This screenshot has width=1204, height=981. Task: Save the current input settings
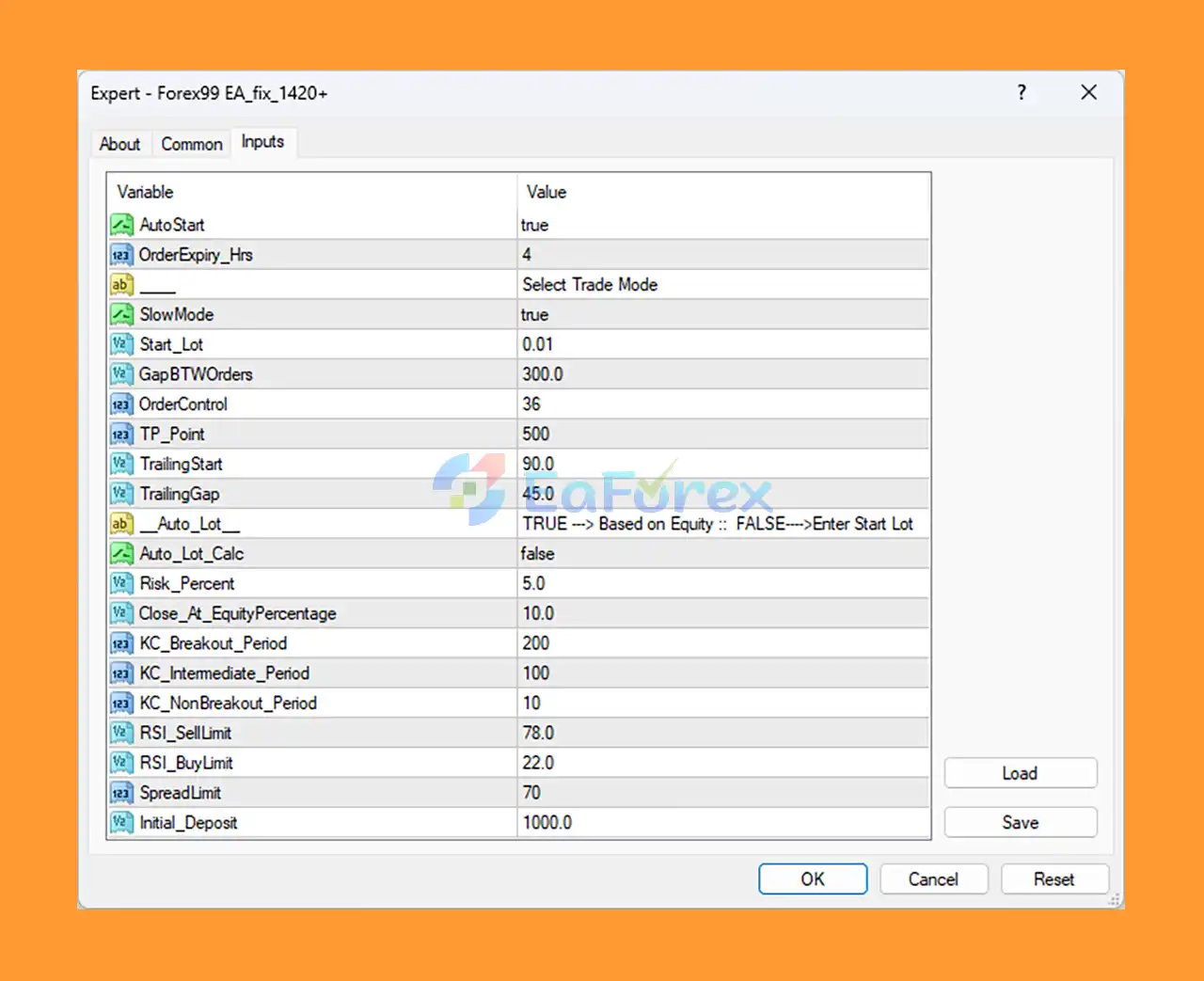[x=1021, y=823]
